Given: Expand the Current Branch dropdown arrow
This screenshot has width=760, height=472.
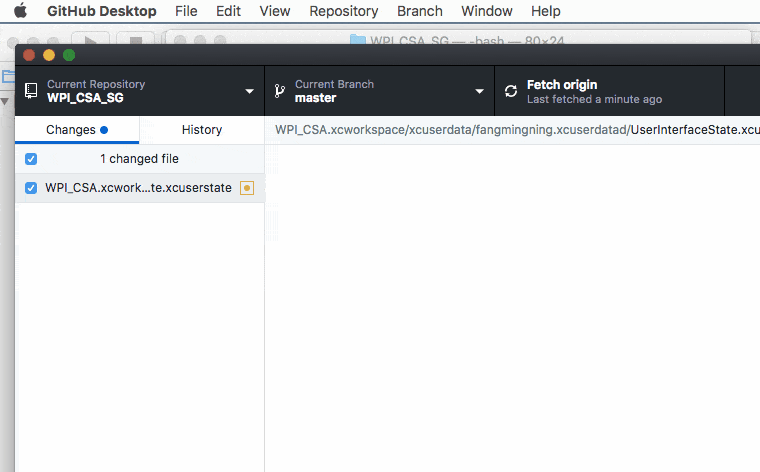Looking at the screenshot, I should click(x=479, y=91).
